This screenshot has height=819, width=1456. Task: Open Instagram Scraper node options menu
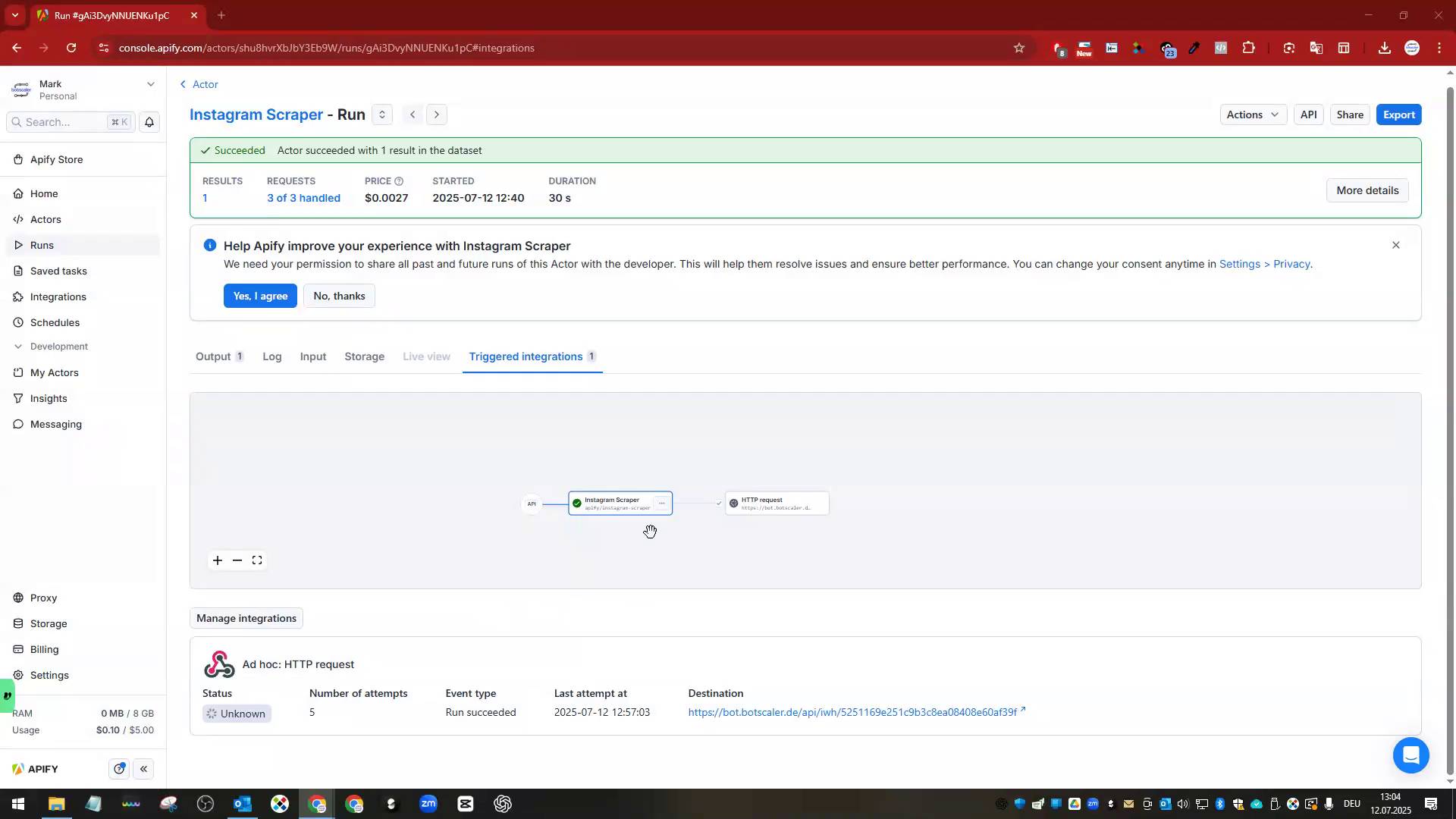661,504
